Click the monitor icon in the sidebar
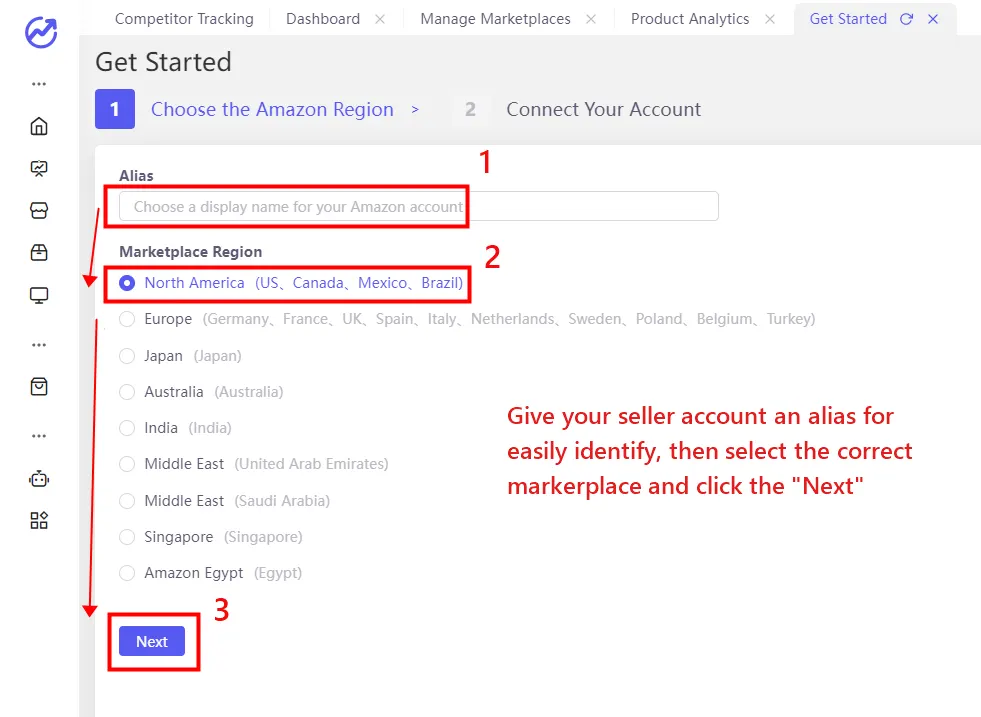Image resolution: width=981 pixels, height=717 pixels. (38, 294)
